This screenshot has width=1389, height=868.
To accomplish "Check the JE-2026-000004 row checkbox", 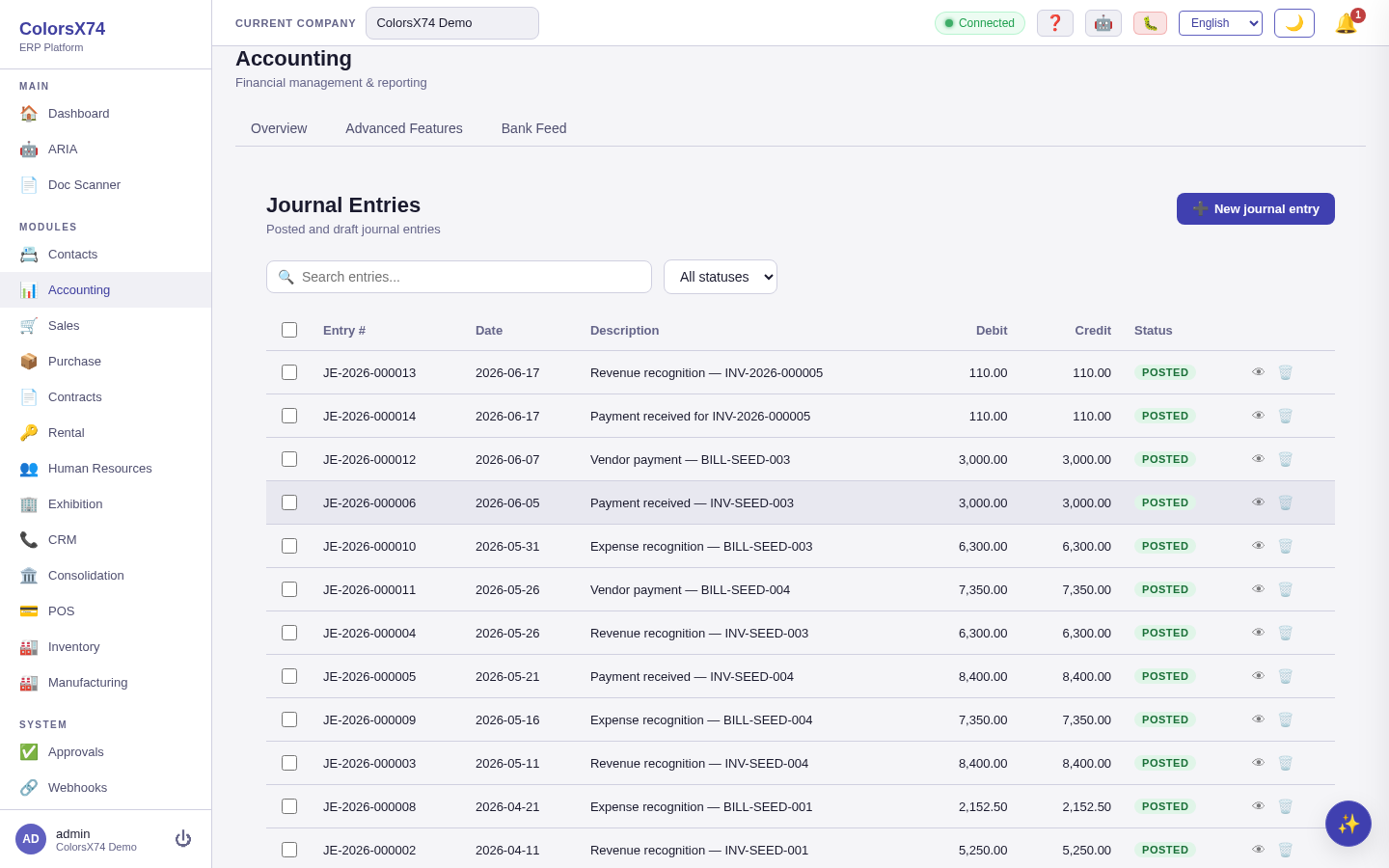I will [x=289, y=633].
